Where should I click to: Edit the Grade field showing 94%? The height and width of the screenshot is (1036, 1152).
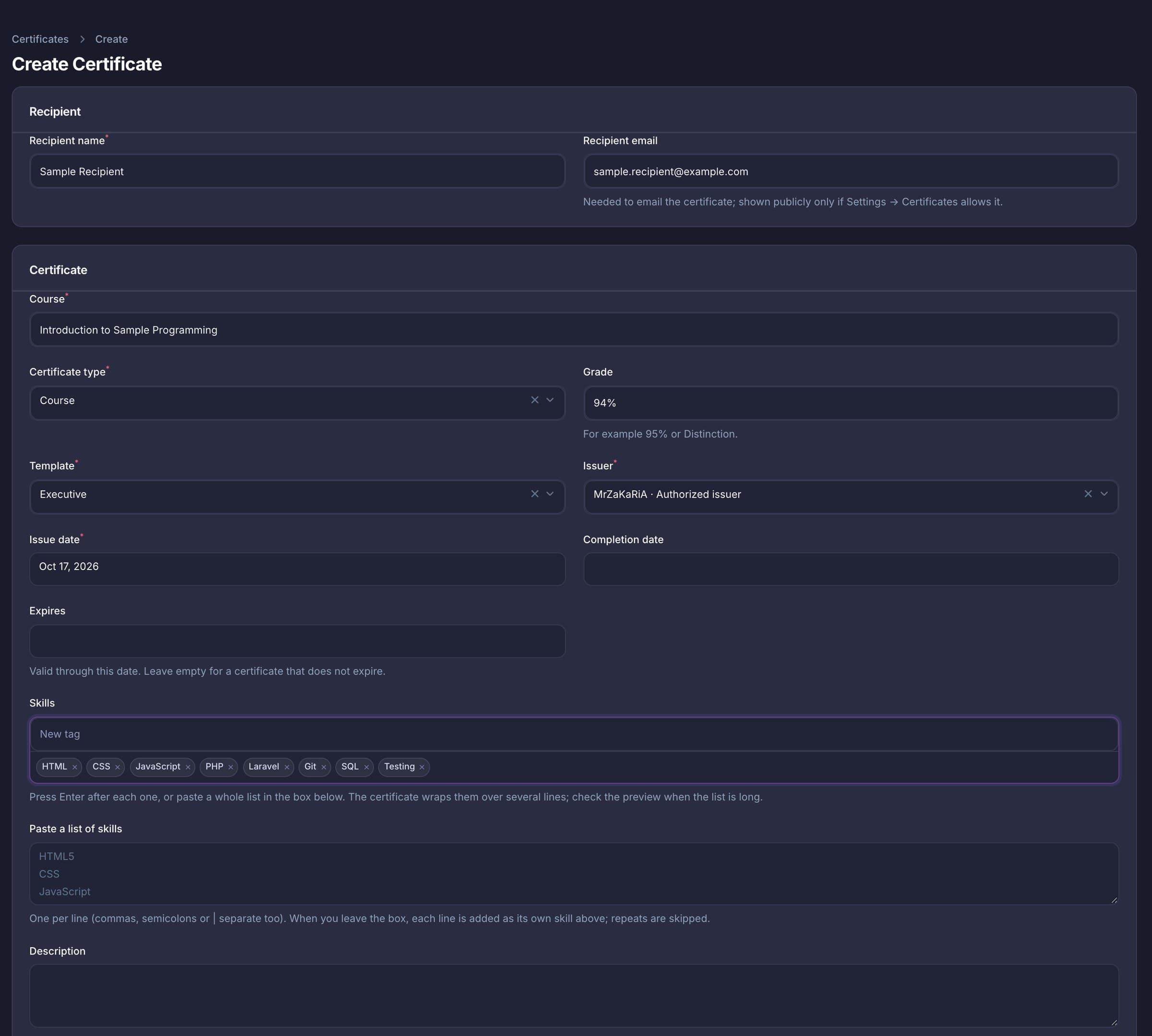click(x=851, y=403)
